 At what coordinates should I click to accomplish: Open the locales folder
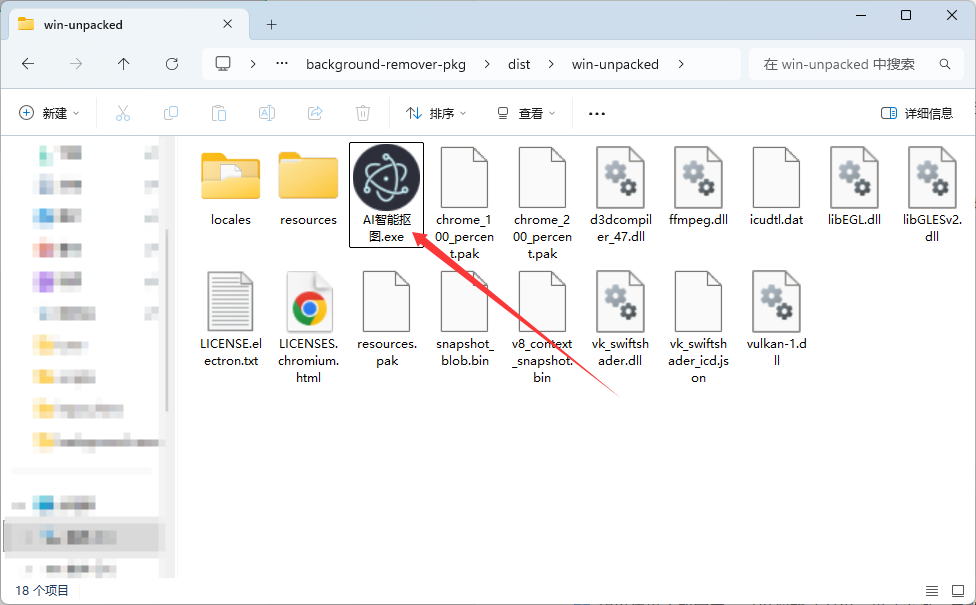(230, 189)
